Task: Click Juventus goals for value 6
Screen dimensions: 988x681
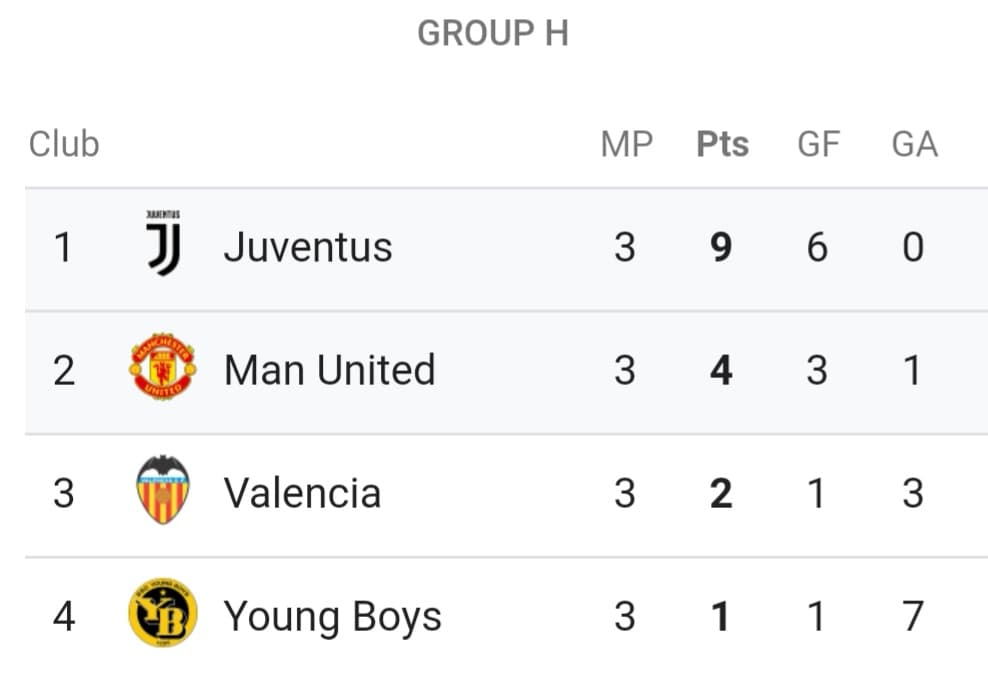Action: 817,247
